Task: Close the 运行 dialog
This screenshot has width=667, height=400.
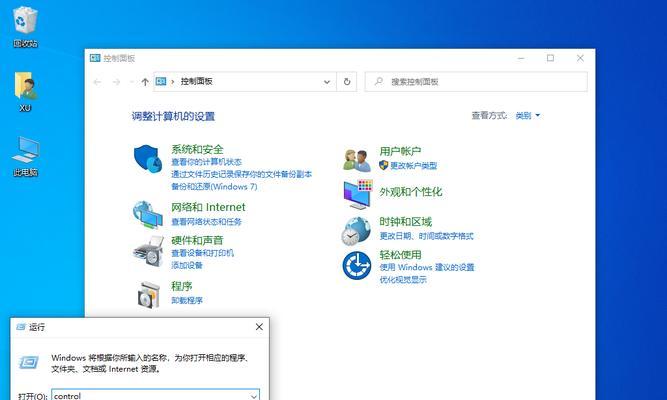Action: pos(259,327)
